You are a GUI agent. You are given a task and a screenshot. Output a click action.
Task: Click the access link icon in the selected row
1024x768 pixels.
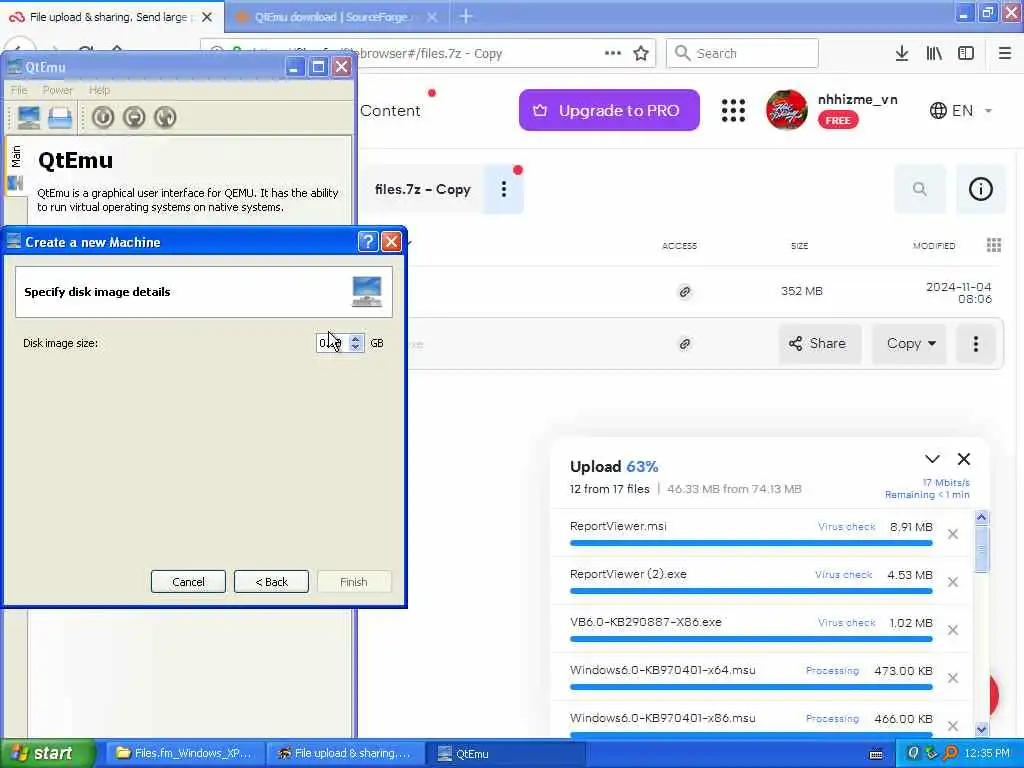pyautogui.click(x=684, y=344)
